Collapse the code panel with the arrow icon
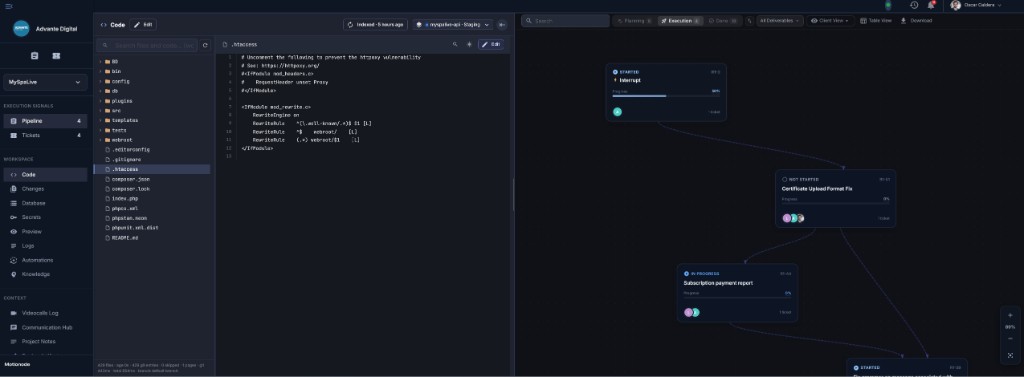1024x377 pixels. (x=502, y=25)
